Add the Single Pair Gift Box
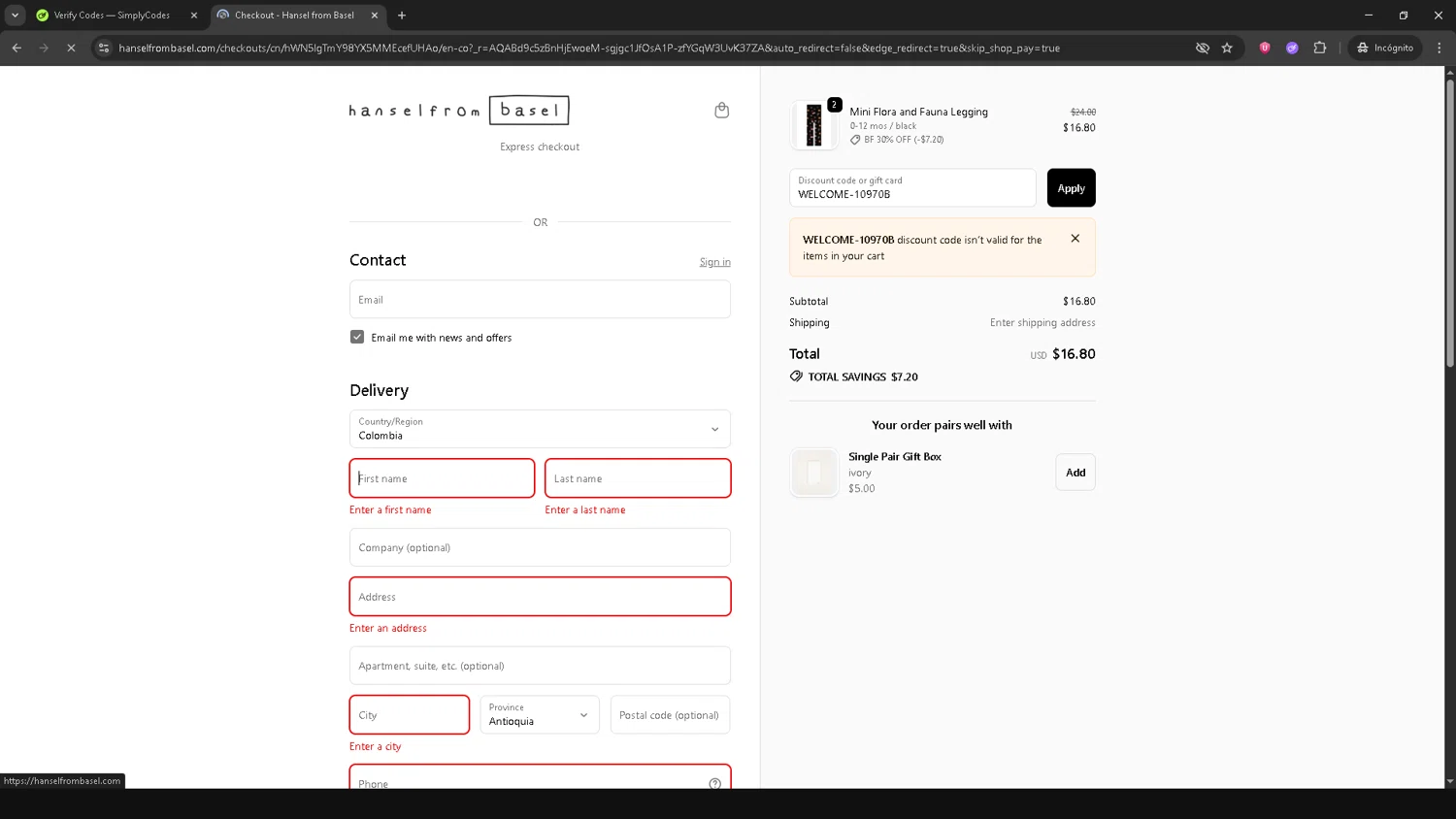The height and width of the screenshot is (819, 1456). coord(1075,473)
